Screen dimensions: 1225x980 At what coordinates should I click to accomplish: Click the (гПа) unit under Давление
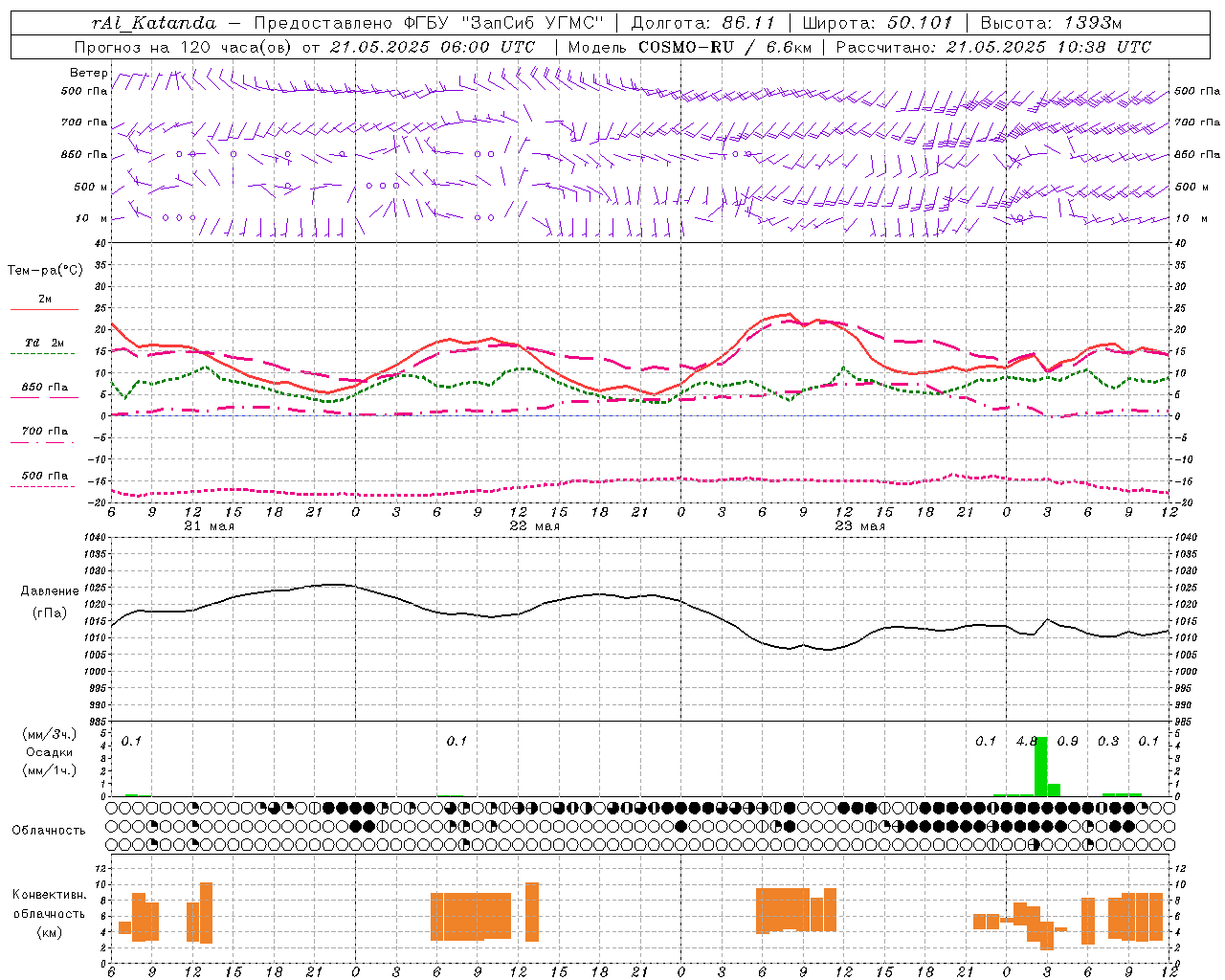coord(49,612)
